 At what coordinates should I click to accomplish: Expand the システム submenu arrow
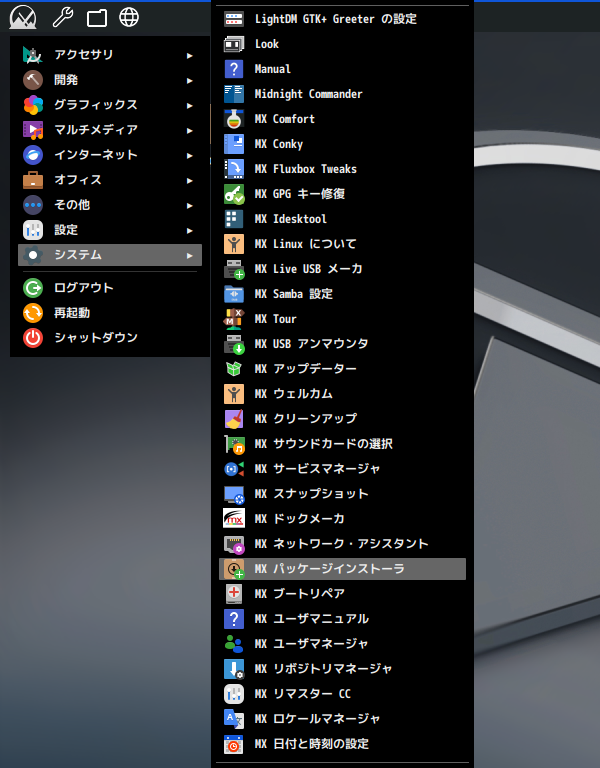point(190,256)
